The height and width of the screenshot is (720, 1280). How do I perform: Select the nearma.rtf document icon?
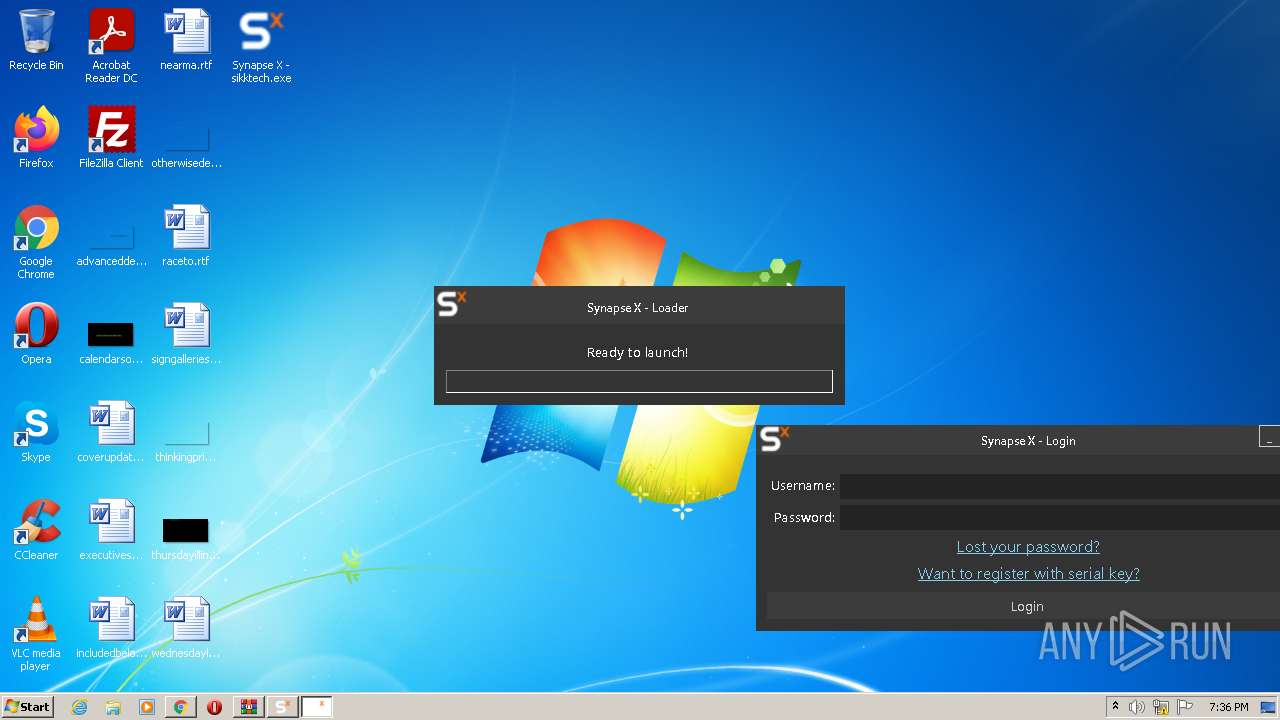[x=186, y=40]
